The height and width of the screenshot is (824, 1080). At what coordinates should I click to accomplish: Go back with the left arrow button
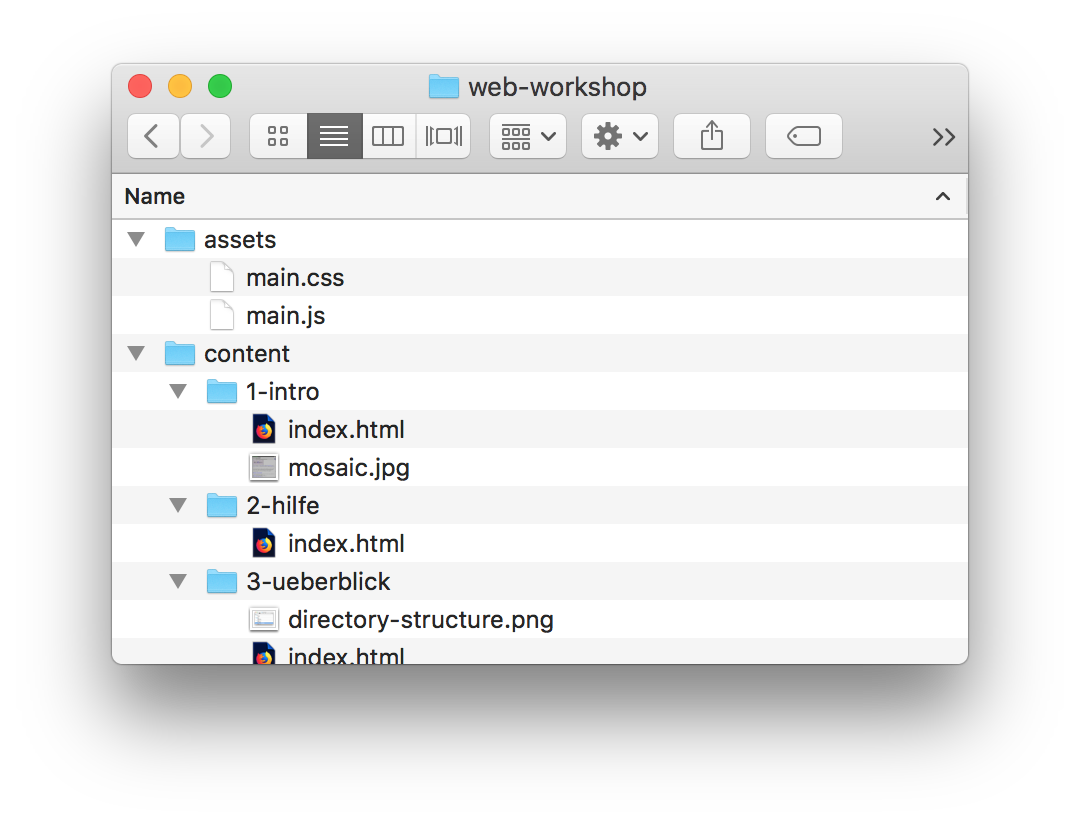click(153, 136)
